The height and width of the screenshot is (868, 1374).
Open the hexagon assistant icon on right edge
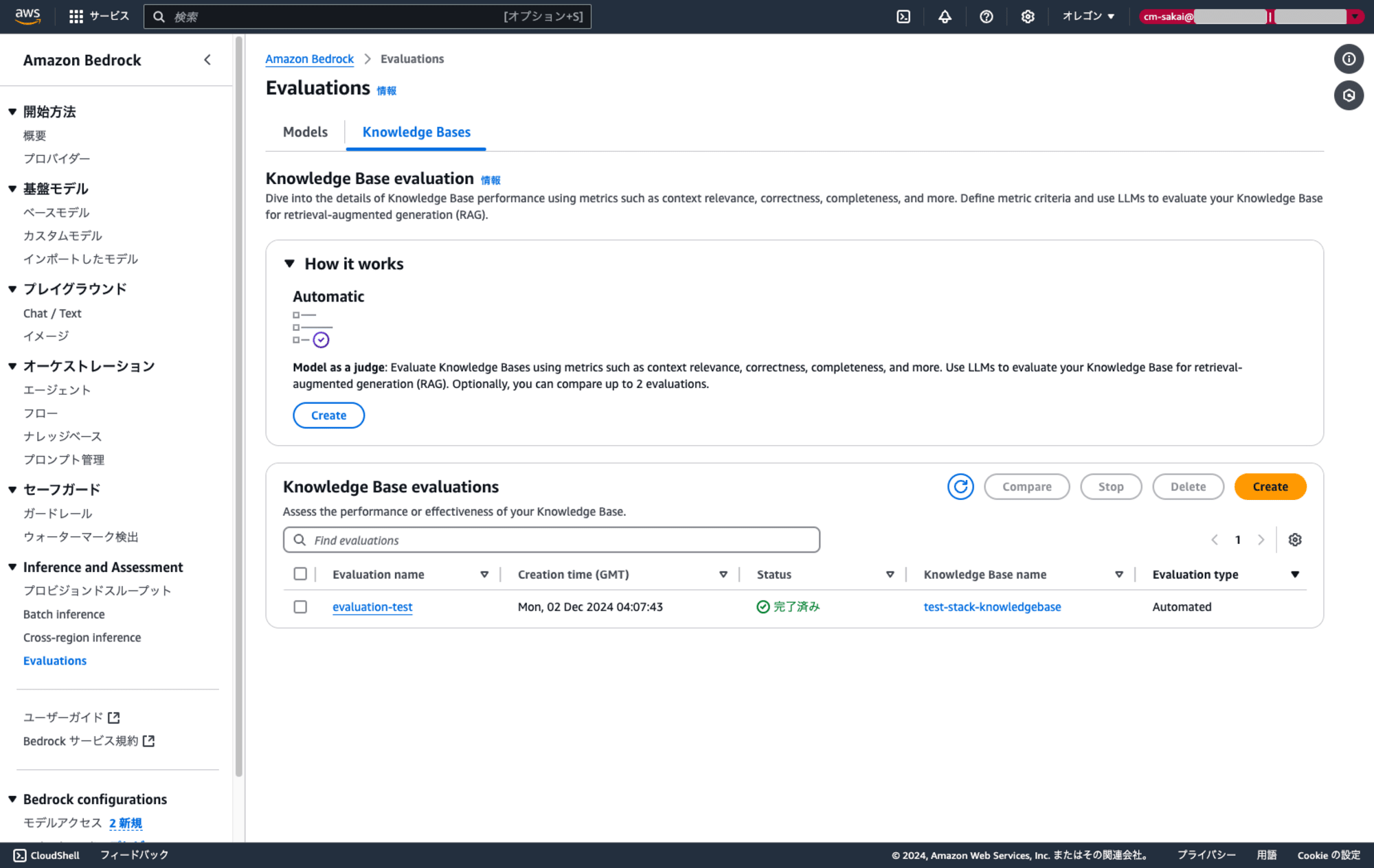tap(1349, 95)
